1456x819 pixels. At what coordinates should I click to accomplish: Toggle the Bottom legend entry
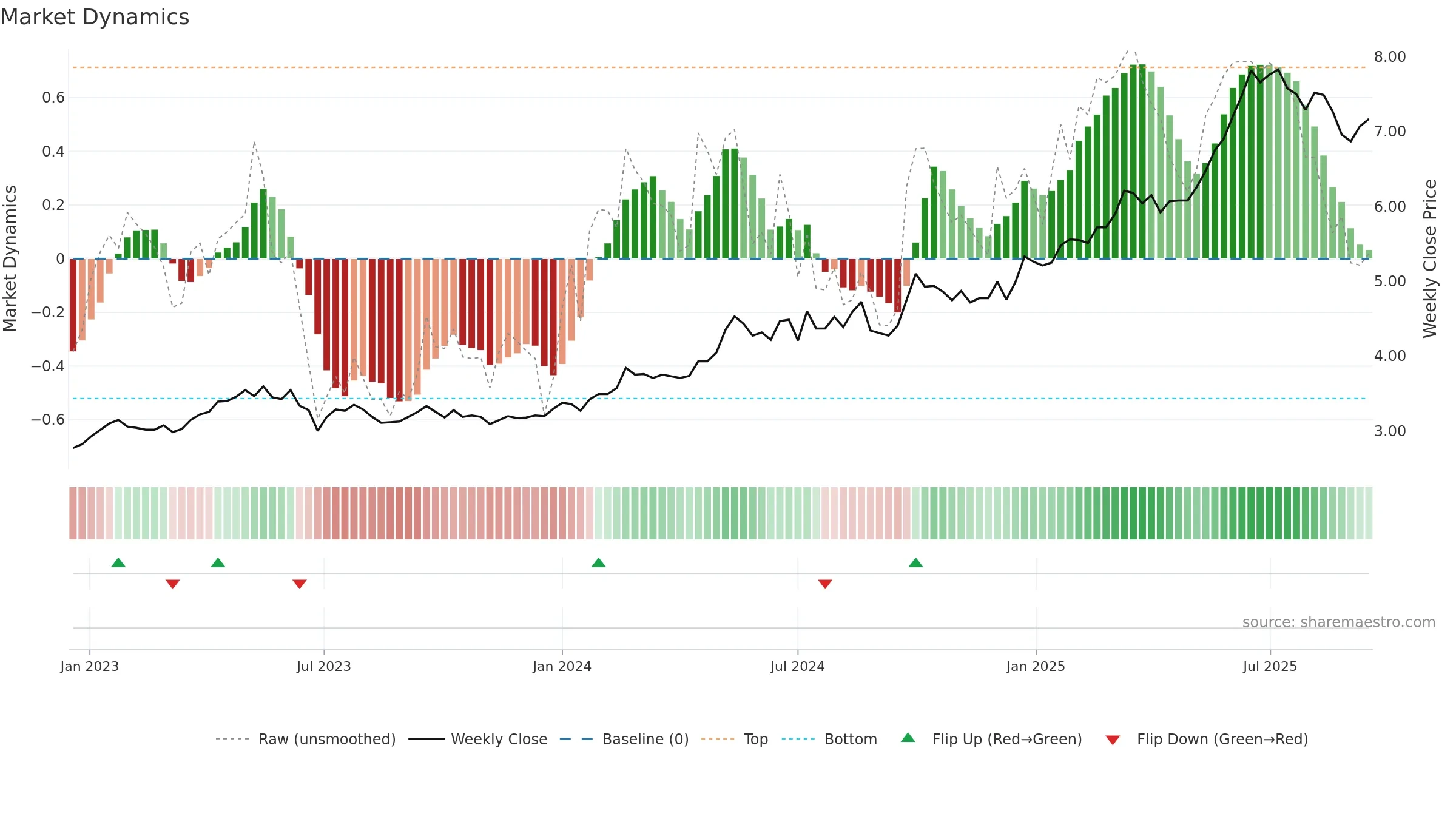pos(829,739)
